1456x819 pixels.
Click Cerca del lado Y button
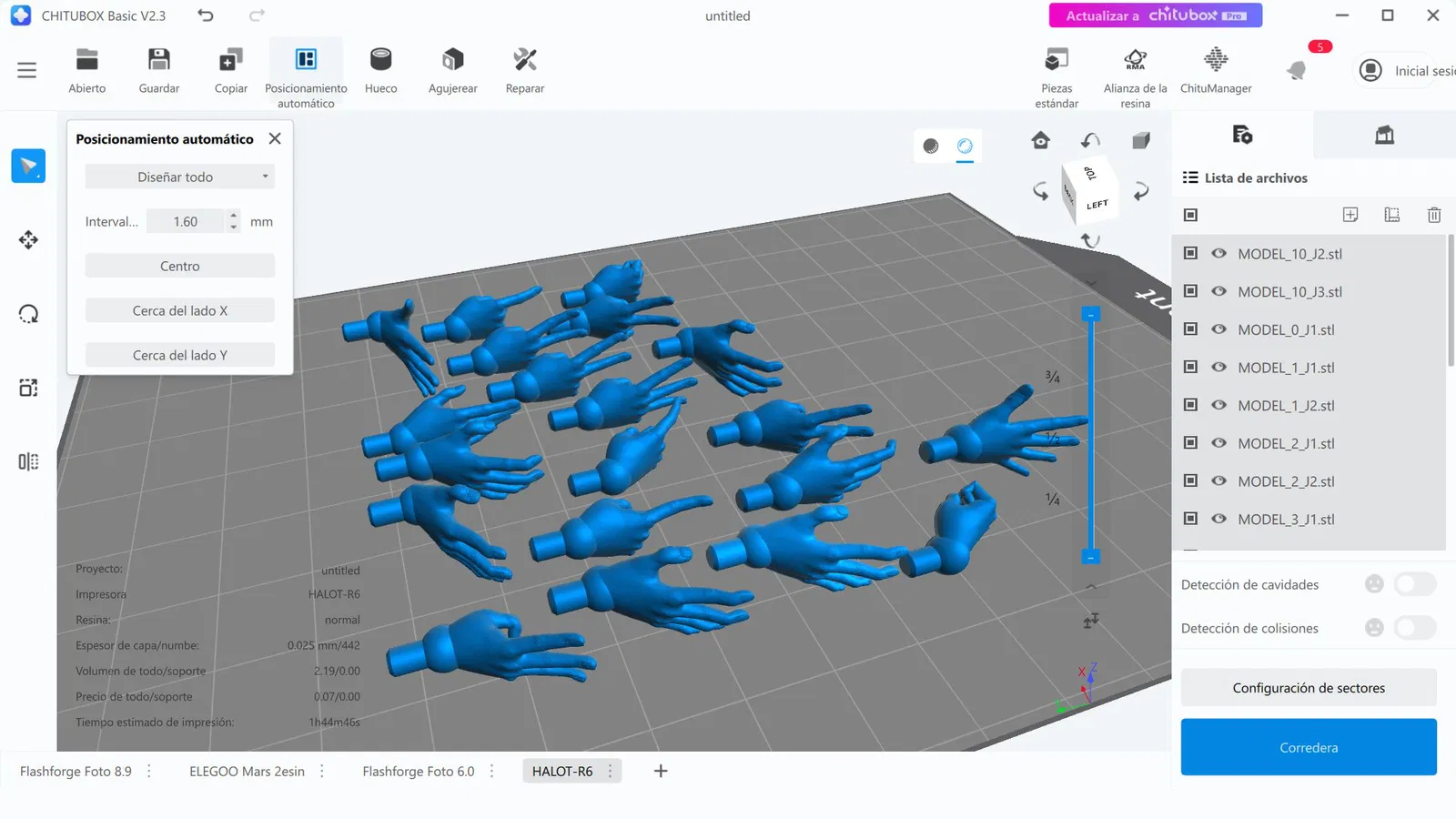[x=180, y=355]
